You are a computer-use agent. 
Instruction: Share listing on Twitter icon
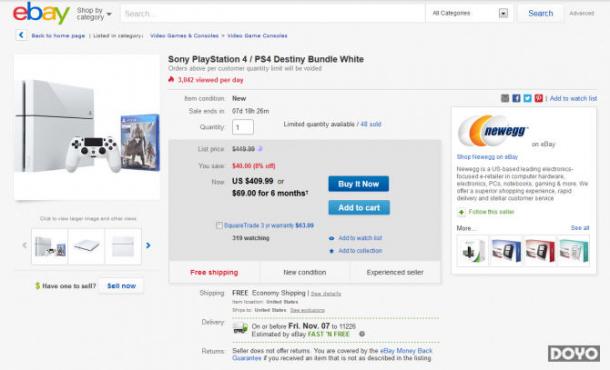(527, 98)
